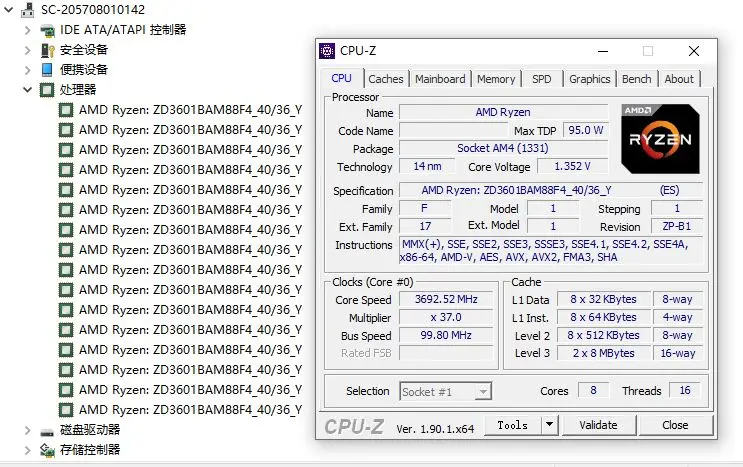Click the Threads count value 16
This screenshot has height=467, width=743.
point(685,390)
